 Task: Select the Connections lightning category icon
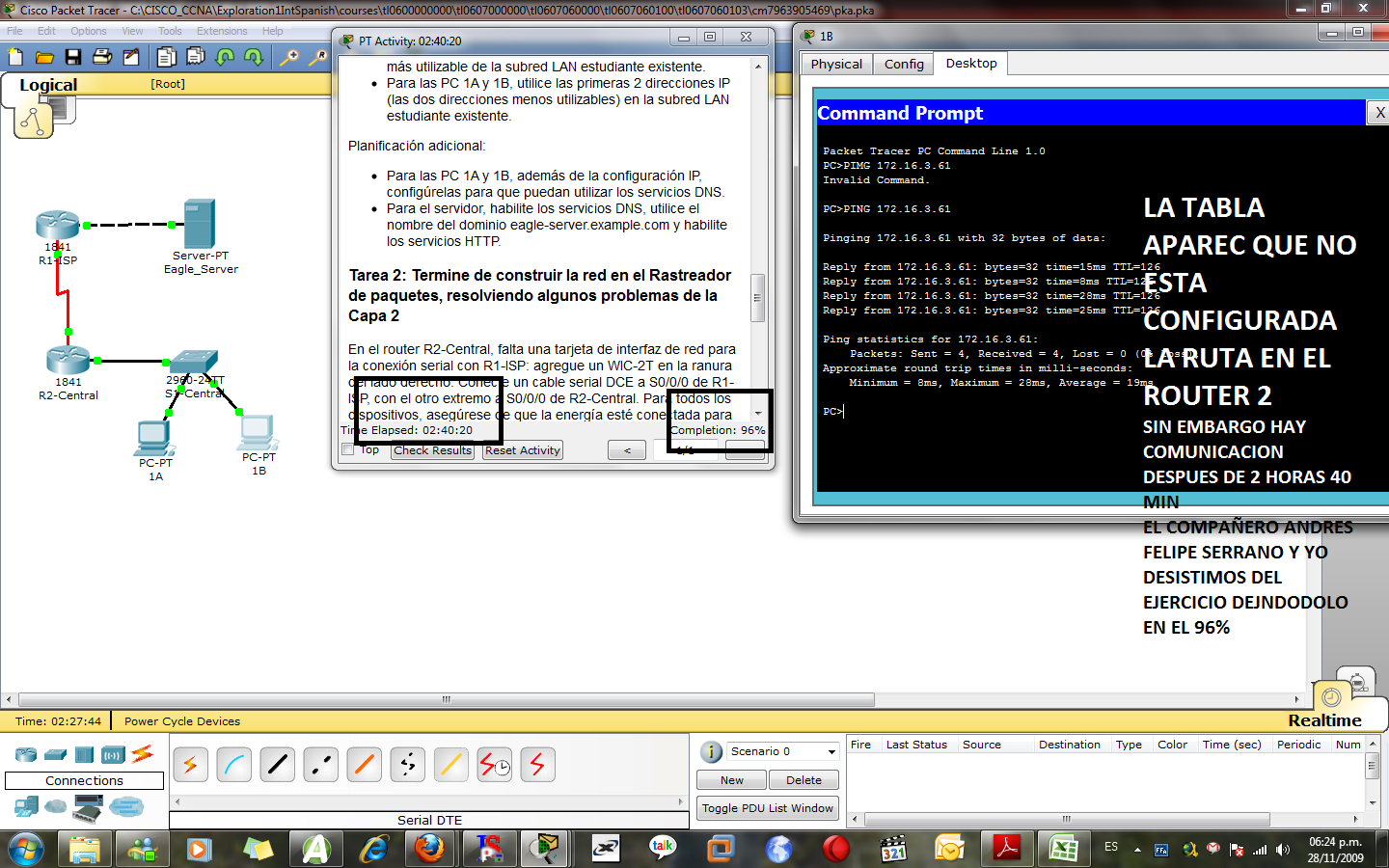tap(143, 753)
